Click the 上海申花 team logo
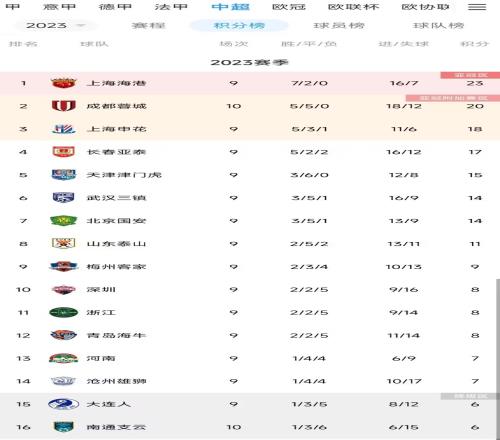Screen dimensions: 500x440 click(63, 129)
